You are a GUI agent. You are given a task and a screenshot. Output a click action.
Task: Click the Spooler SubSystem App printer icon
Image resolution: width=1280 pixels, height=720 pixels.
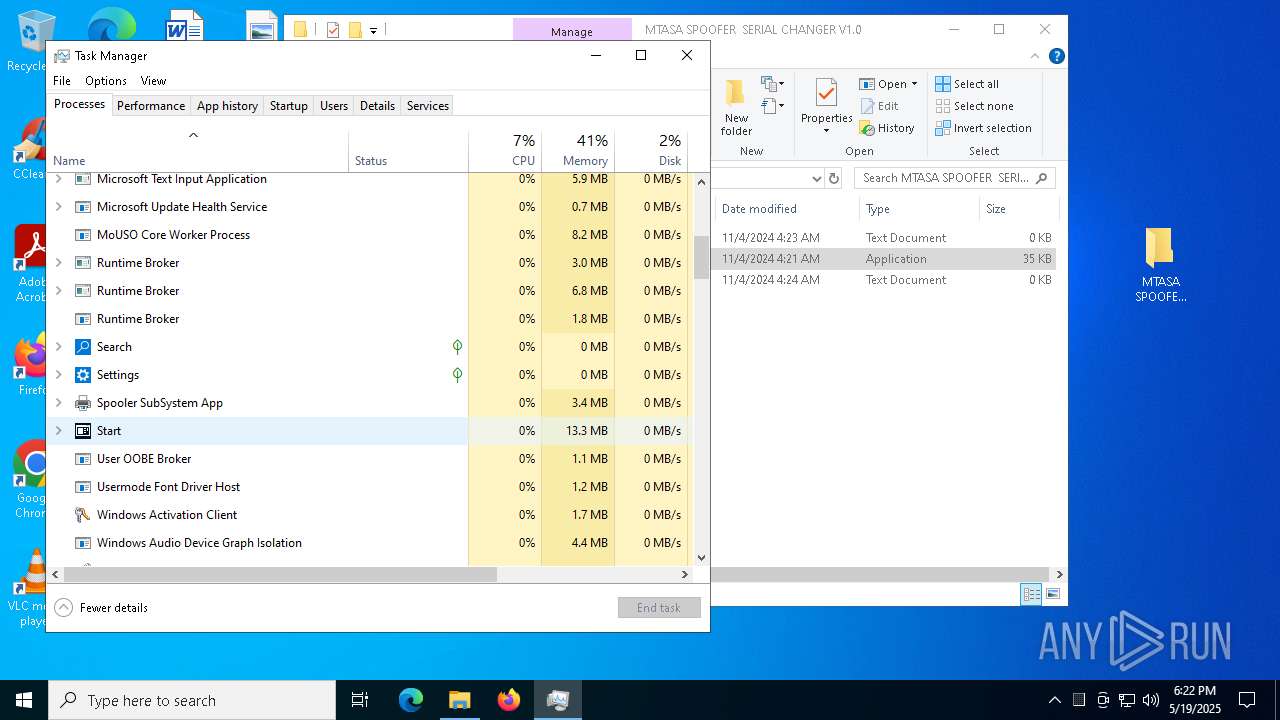point(83,403)
